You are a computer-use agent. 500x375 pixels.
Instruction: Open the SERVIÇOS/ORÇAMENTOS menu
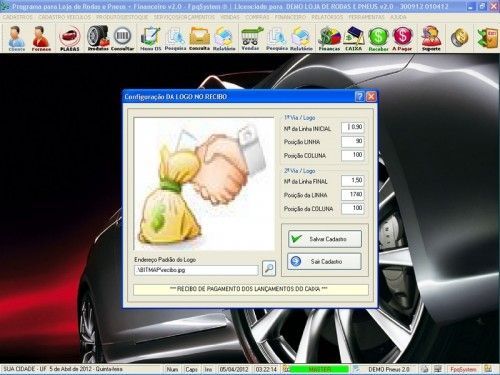point(184,17)
